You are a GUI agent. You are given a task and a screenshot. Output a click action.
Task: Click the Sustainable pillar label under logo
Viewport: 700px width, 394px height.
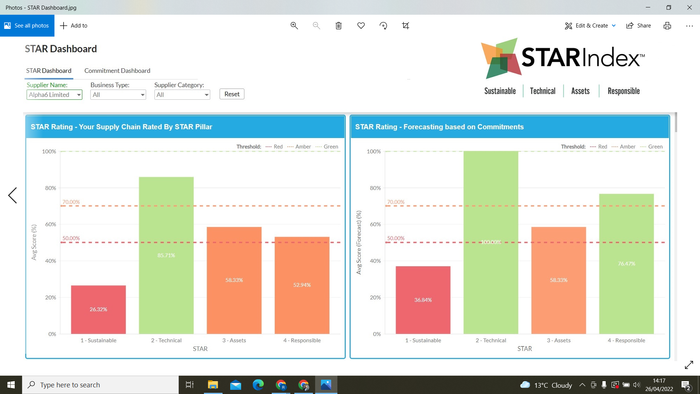tap(500, 91)
